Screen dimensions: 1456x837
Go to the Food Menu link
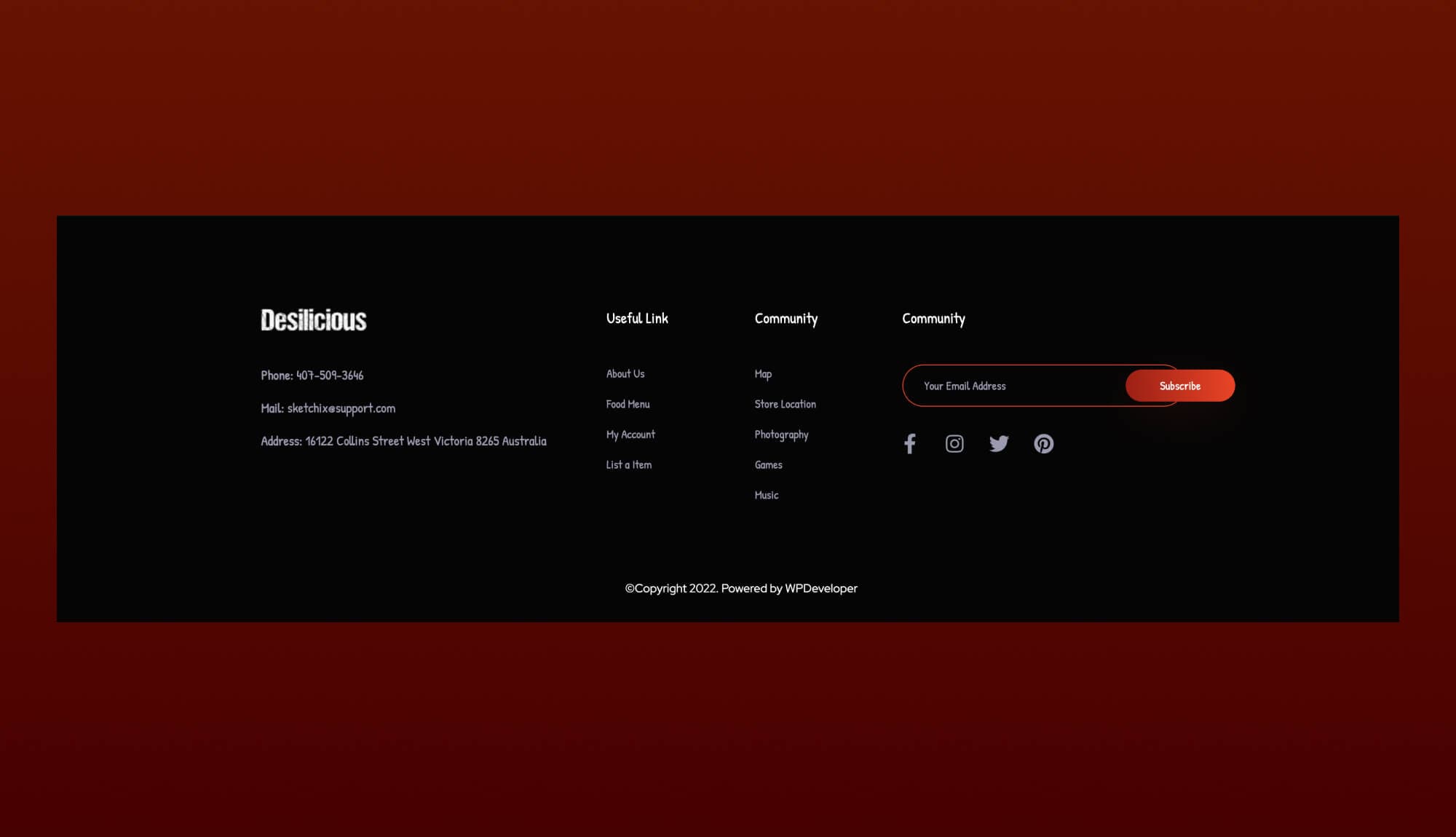[x=628, y=405]
